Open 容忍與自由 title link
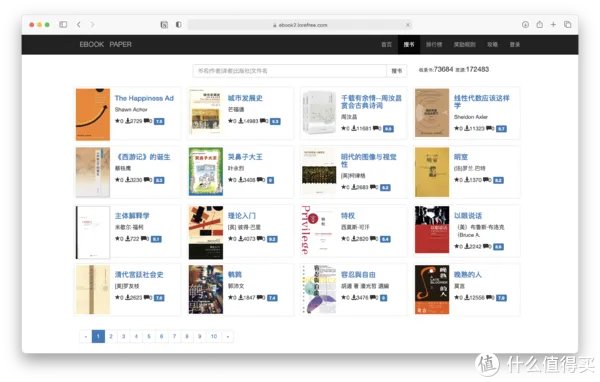 tap(358, 275)
